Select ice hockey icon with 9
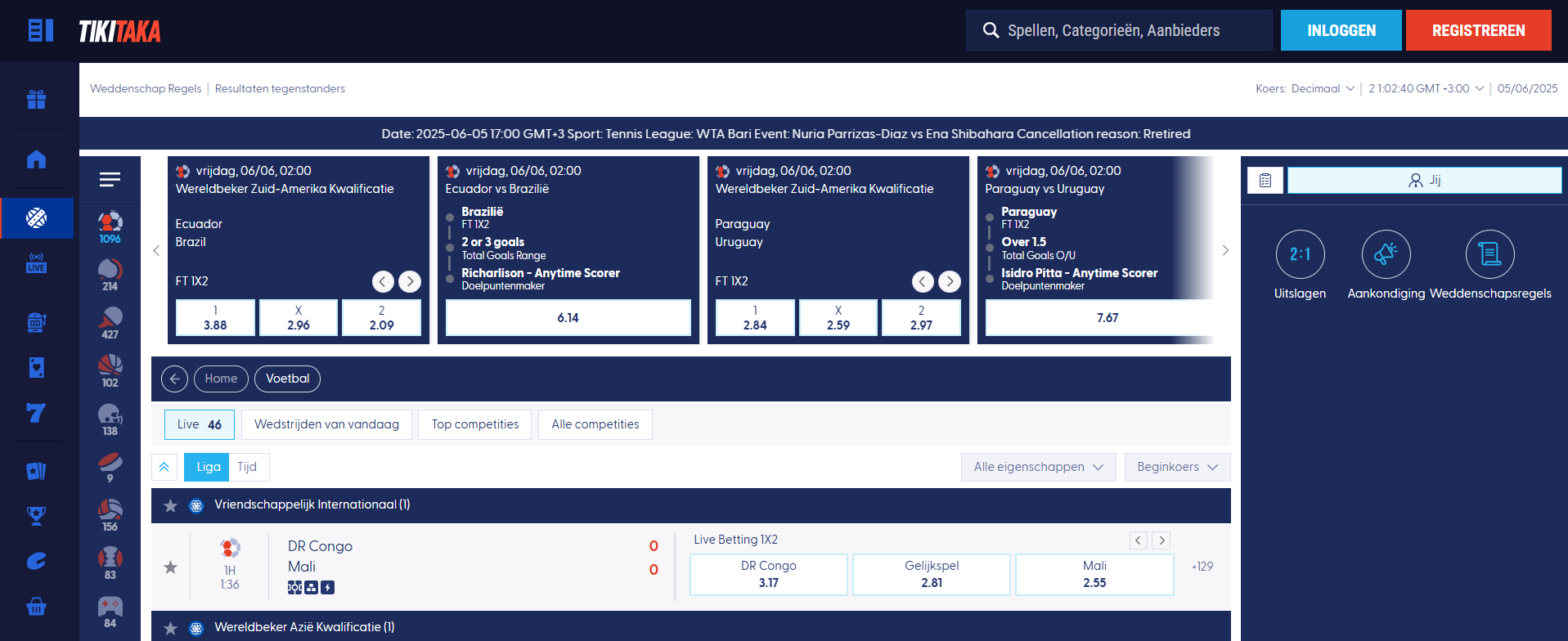Screen dimensions: 1568x641 (x=110, y=467)
